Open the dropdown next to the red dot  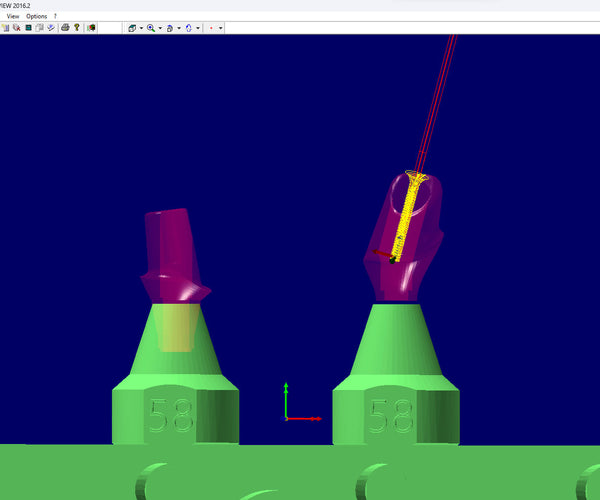220,28
